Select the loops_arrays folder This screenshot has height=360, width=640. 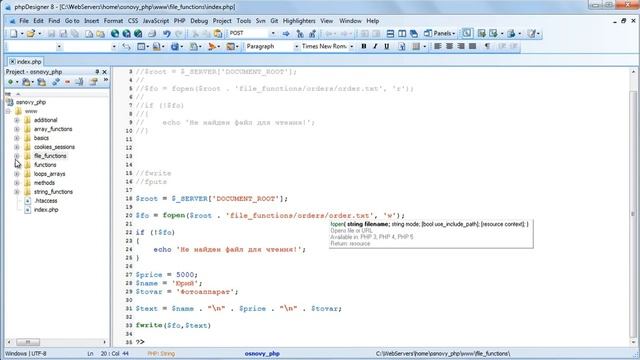tap(49, 174)
